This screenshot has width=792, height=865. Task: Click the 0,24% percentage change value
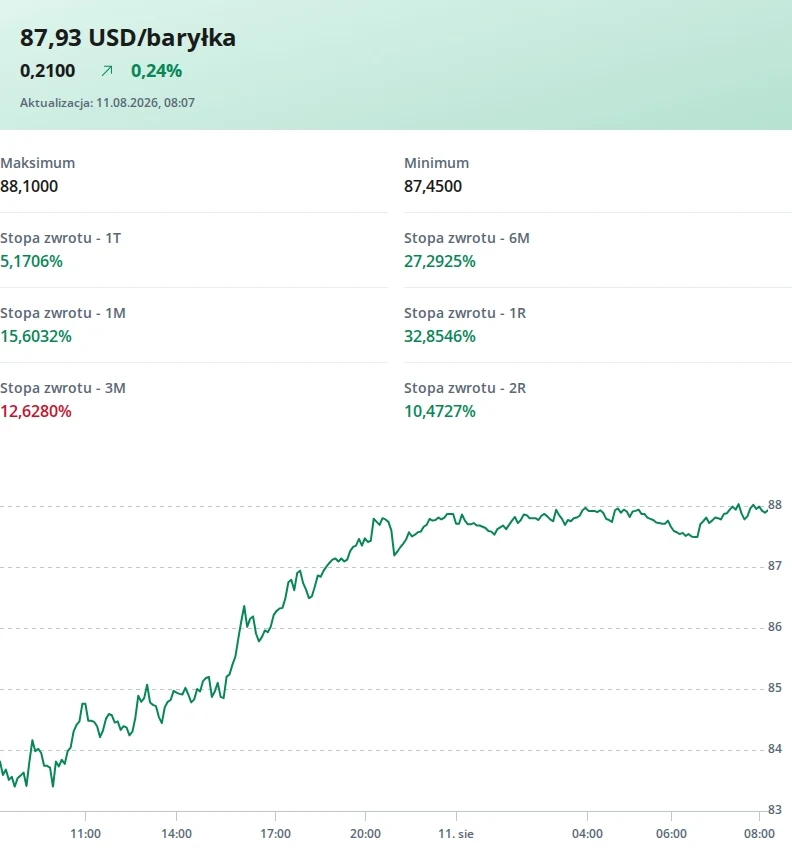157,71
